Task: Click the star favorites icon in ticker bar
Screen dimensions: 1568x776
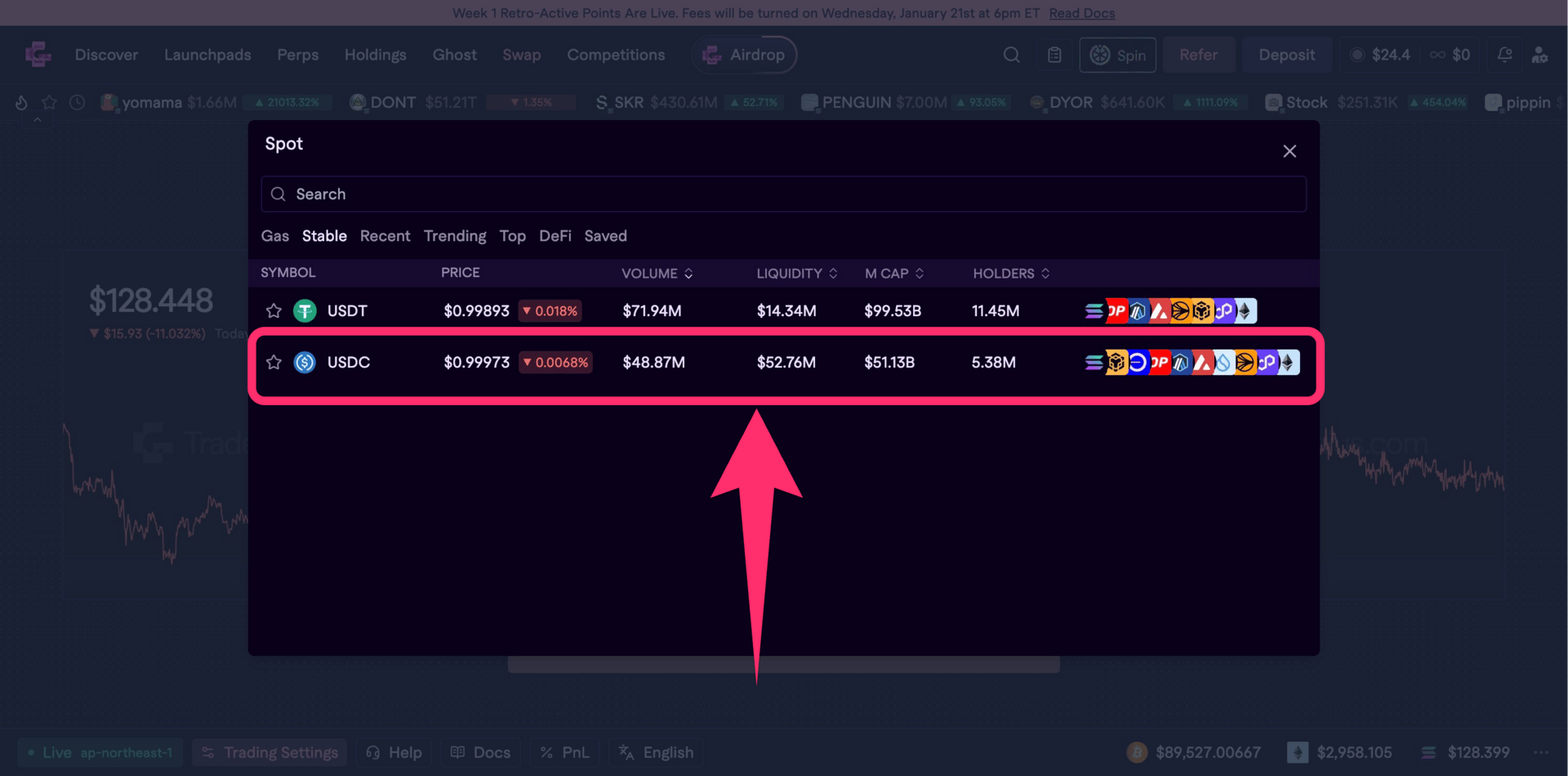Action: tap(50, 102)
